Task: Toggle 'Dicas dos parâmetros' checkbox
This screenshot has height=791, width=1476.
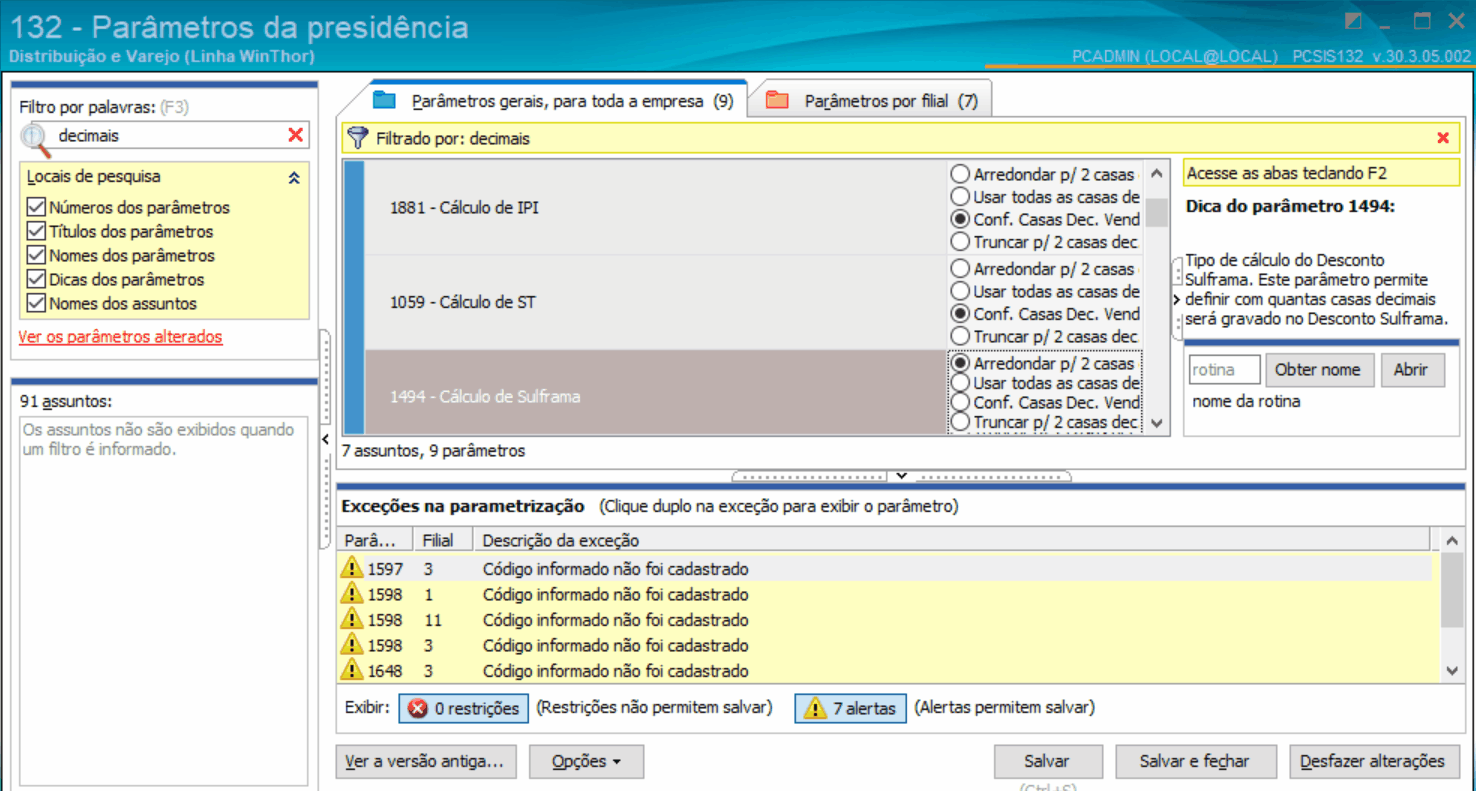Action: [x=37, y=279]
